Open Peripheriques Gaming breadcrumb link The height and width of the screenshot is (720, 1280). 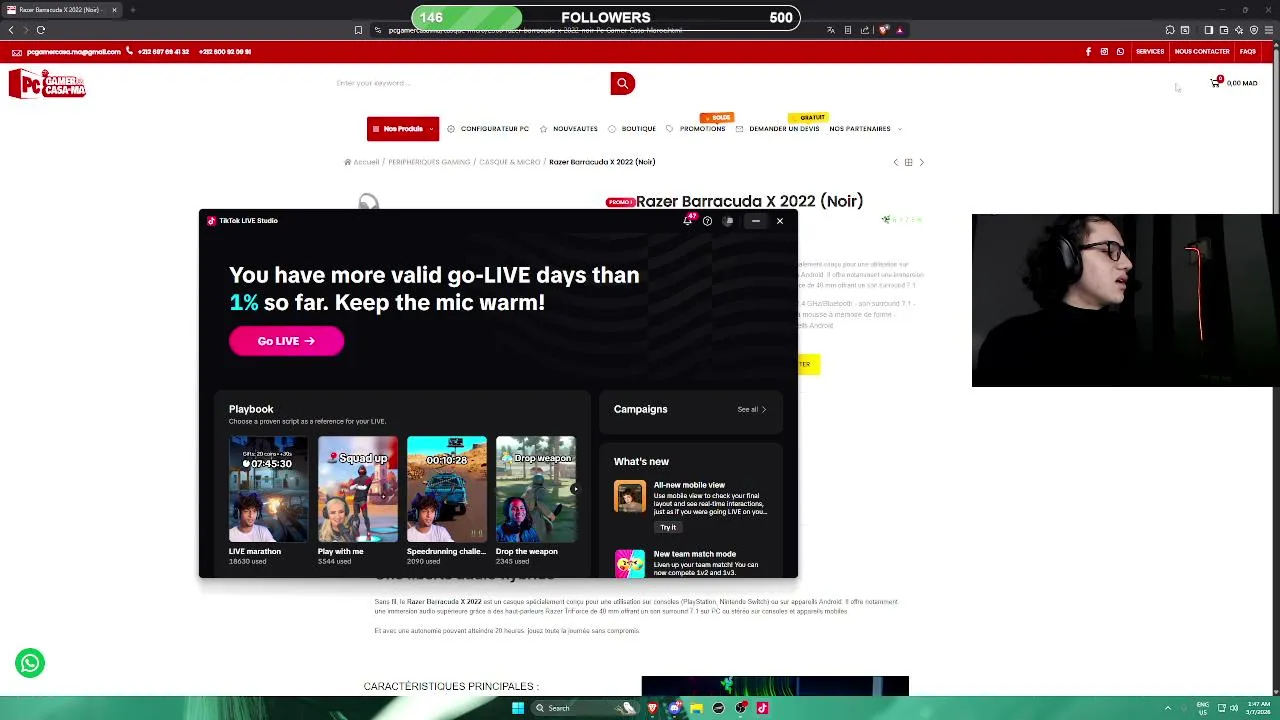pyautogui.click(x=429, y=162)
